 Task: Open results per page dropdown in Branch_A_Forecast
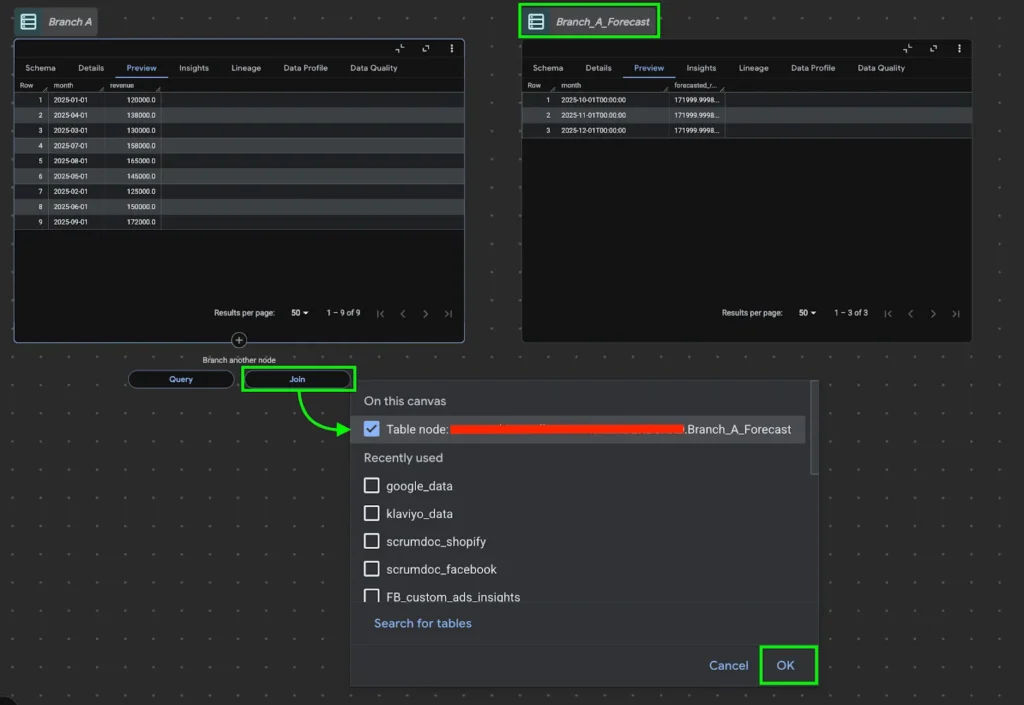click(807, 313)
